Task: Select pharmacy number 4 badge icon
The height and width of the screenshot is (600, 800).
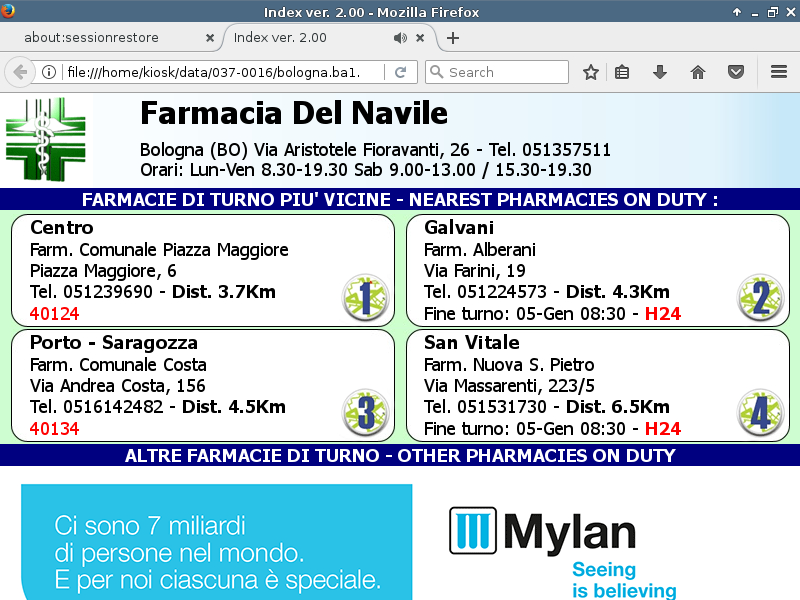Action: pos(760,412)
